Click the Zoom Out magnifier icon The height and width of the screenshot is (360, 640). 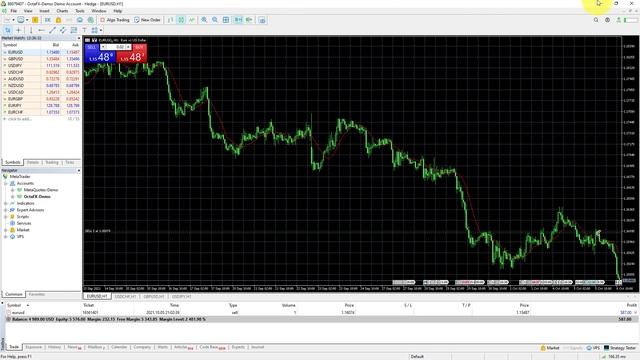[x=215, y=20]
